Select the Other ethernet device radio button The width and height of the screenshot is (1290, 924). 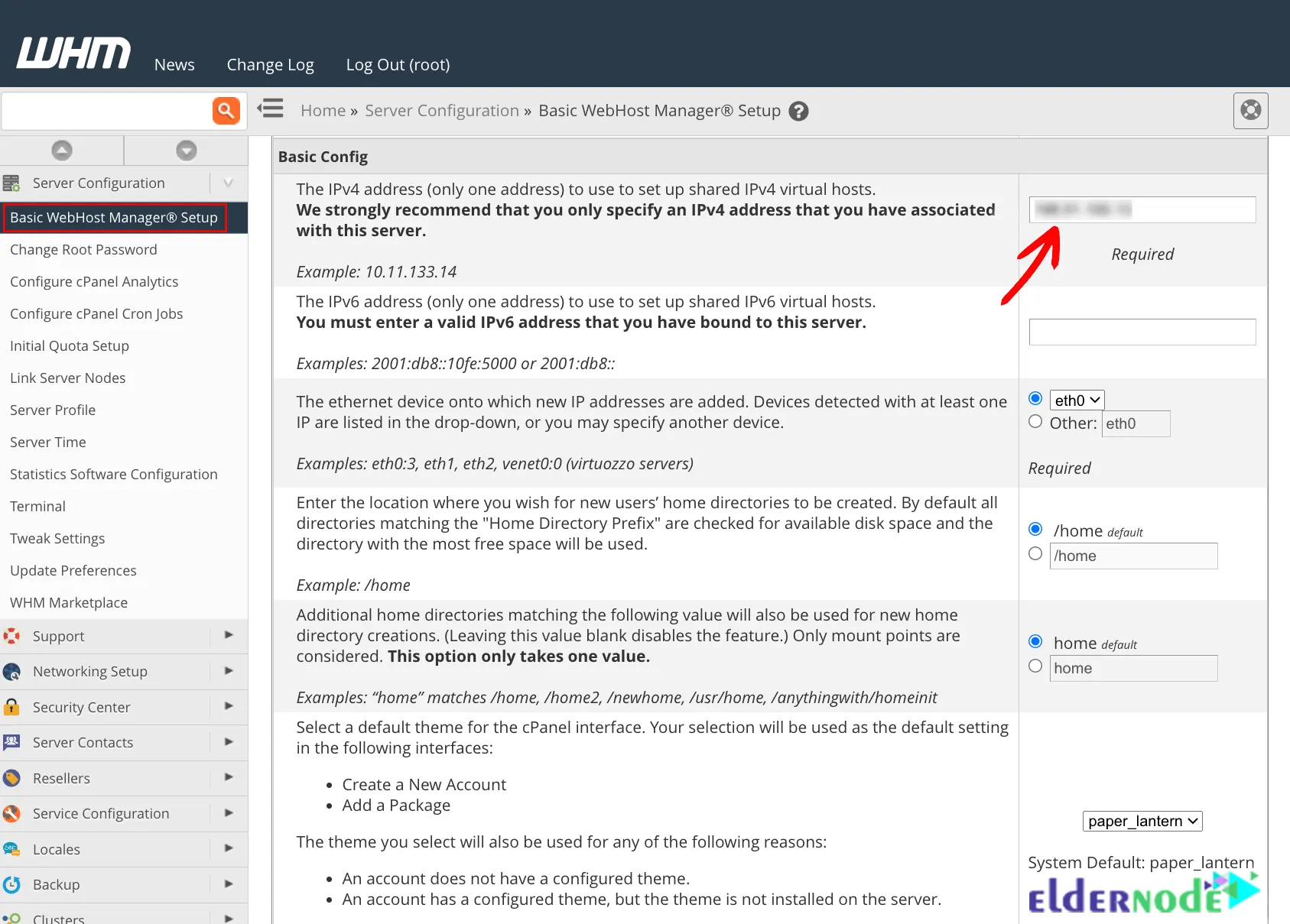pos(1035,421)
